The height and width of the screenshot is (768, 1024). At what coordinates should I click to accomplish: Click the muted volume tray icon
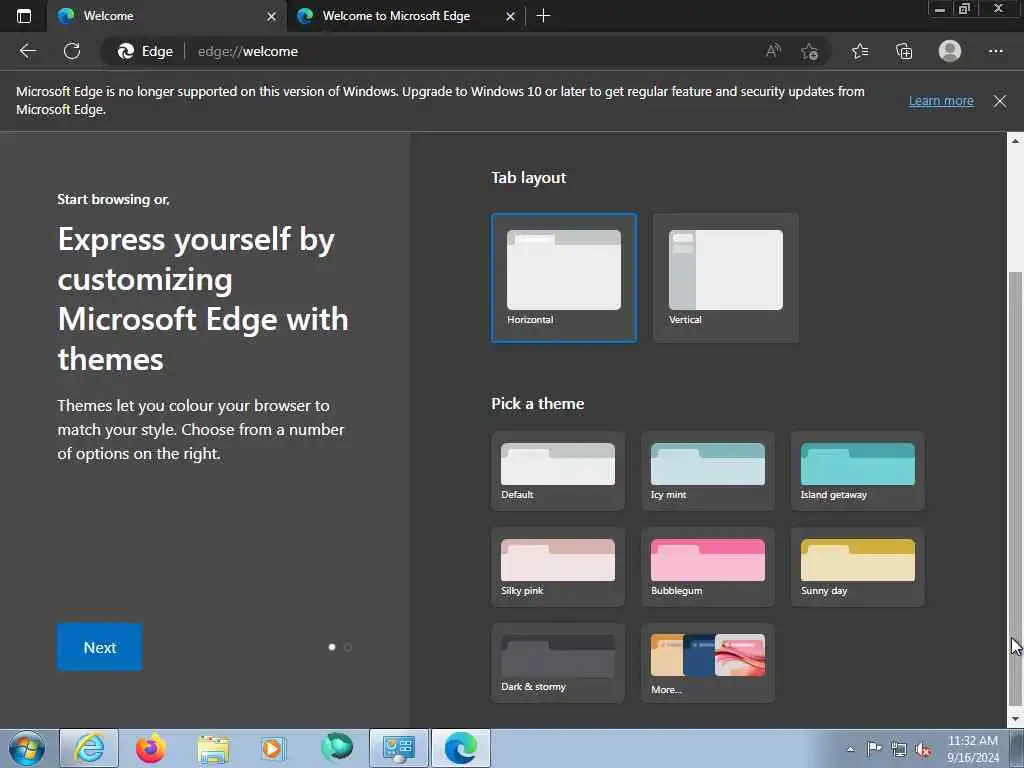click(x=923, y=750)
